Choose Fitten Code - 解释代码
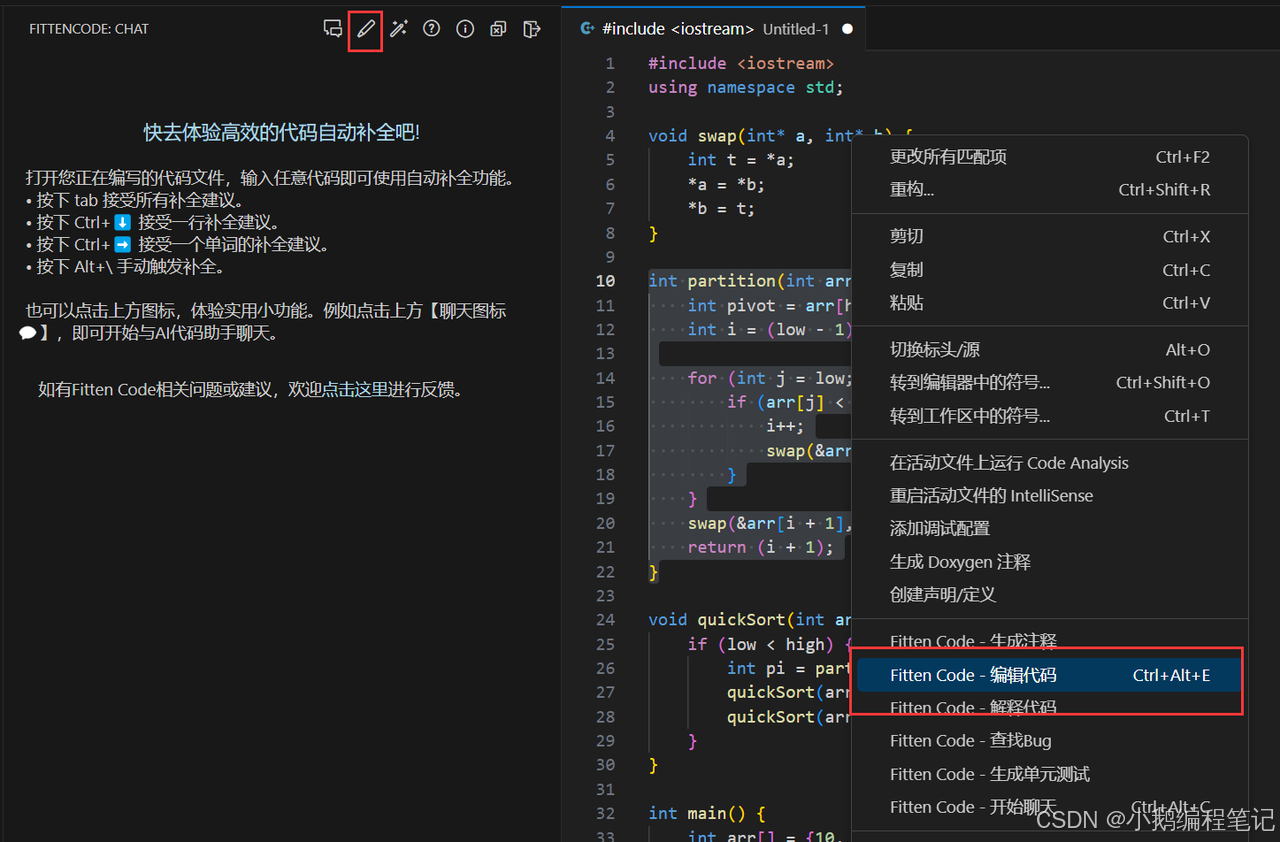This screenshot has width=1280, height=842. coord(1050,708)
